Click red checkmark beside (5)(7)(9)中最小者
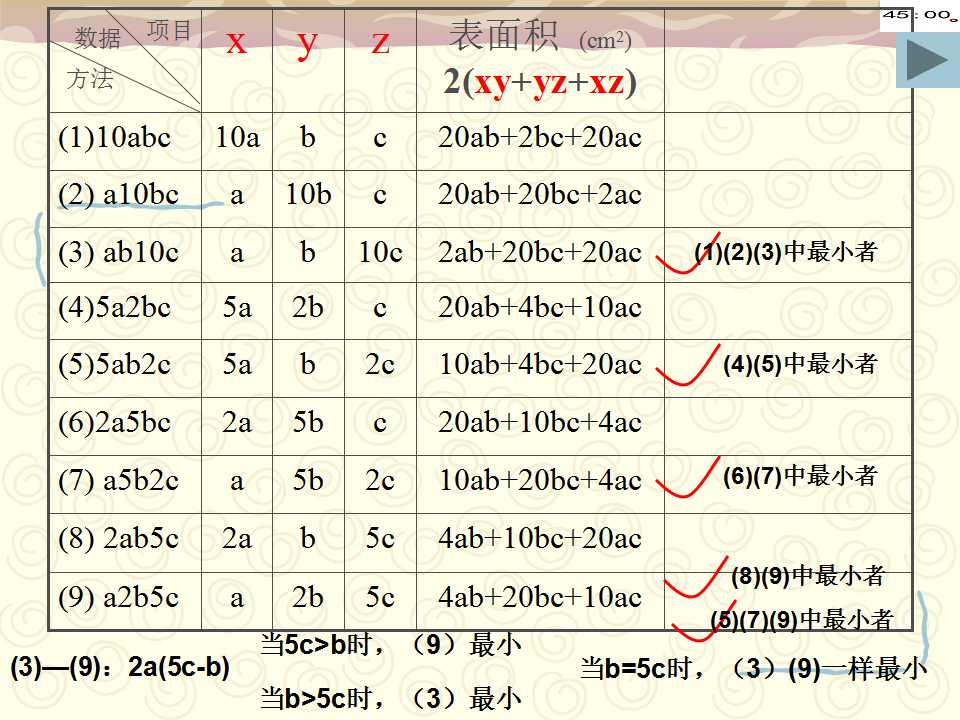Image resolution: width=960 pixels, height=720 pixels. [704, 621]
